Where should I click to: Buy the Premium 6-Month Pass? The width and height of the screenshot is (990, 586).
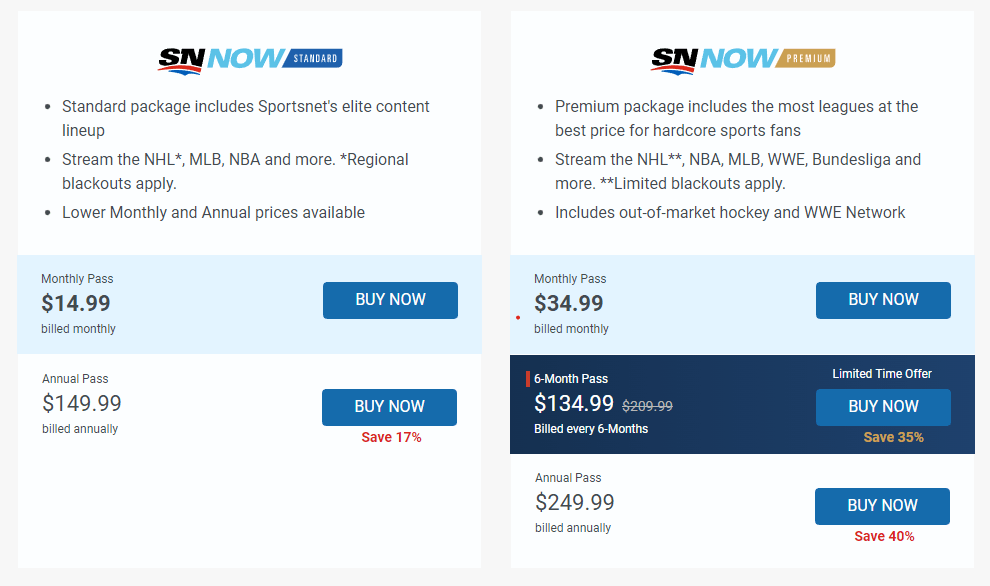pos(883,407)
